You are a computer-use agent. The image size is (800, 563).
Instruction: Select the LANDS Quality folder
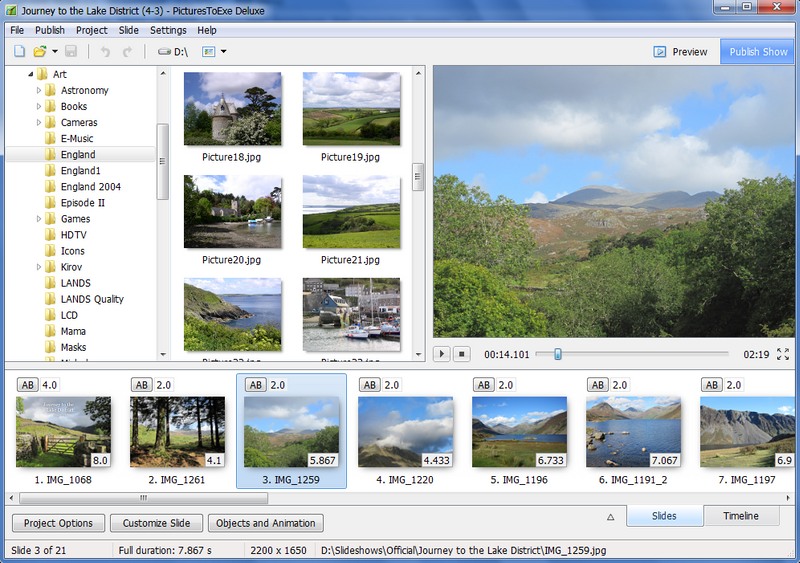pos(85,299)
